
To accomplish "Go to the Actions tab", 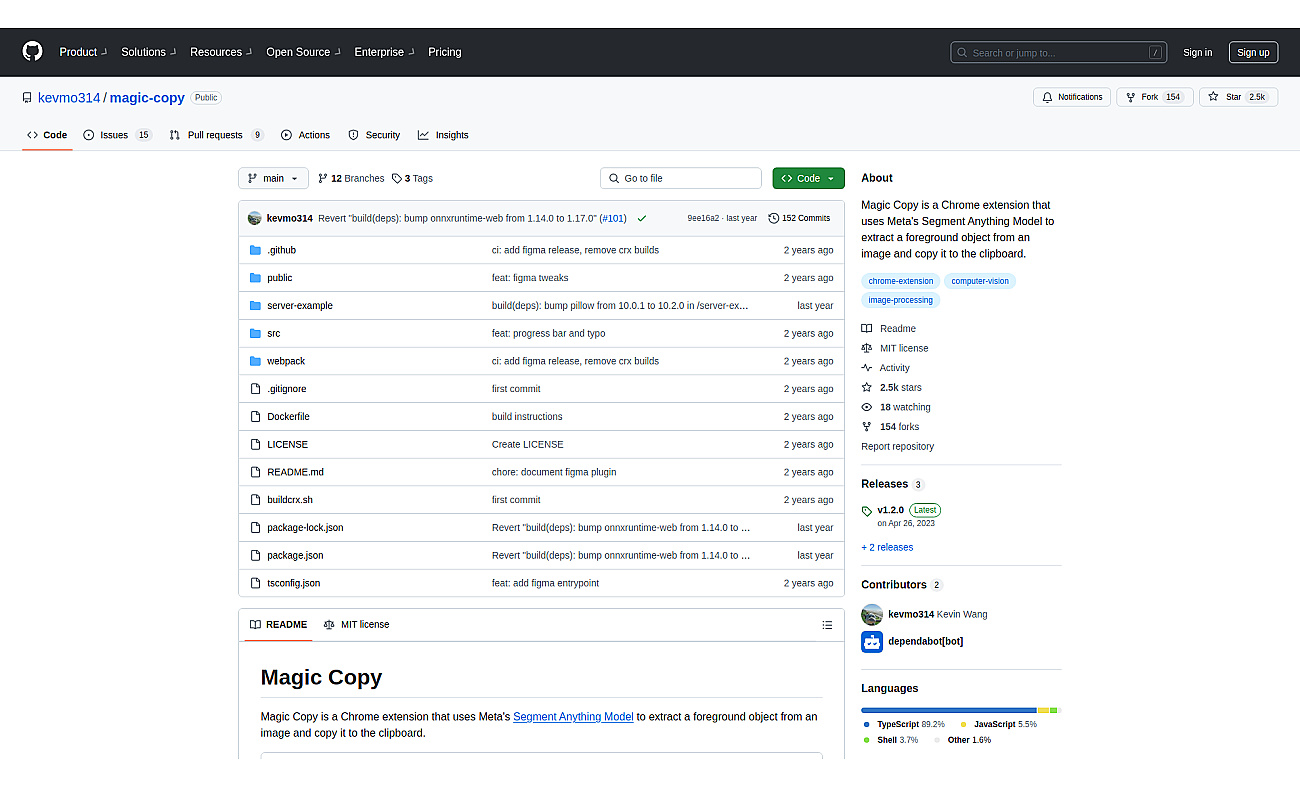I will click(305, 135).
